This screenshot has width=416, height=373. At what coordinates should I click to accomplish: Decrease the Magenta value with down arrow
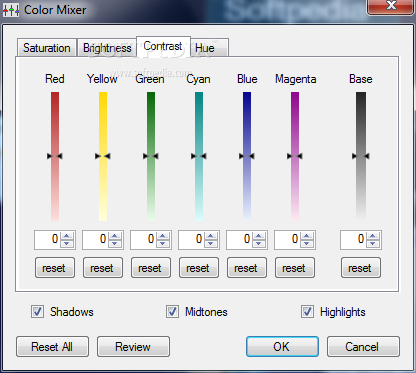tap(307, 243)
